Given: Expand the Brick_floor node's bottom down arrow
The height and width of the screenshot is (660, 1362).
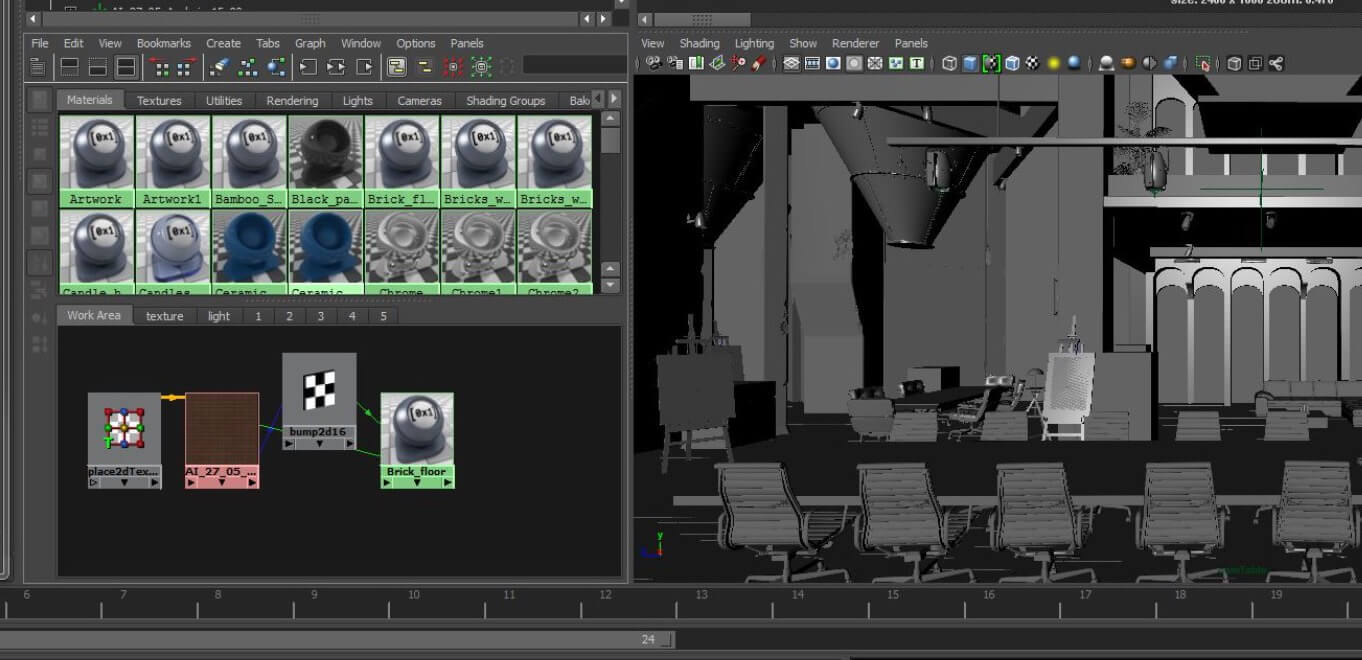Looking at the screenshot, I should (418, 482).
